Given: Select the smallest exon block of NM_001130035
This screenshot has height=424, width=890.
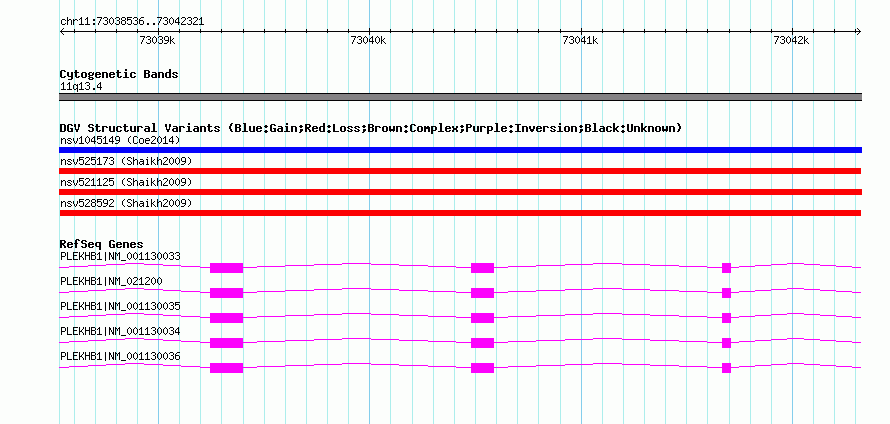Looking at the screenshot, I should click(x=727, y=318).
